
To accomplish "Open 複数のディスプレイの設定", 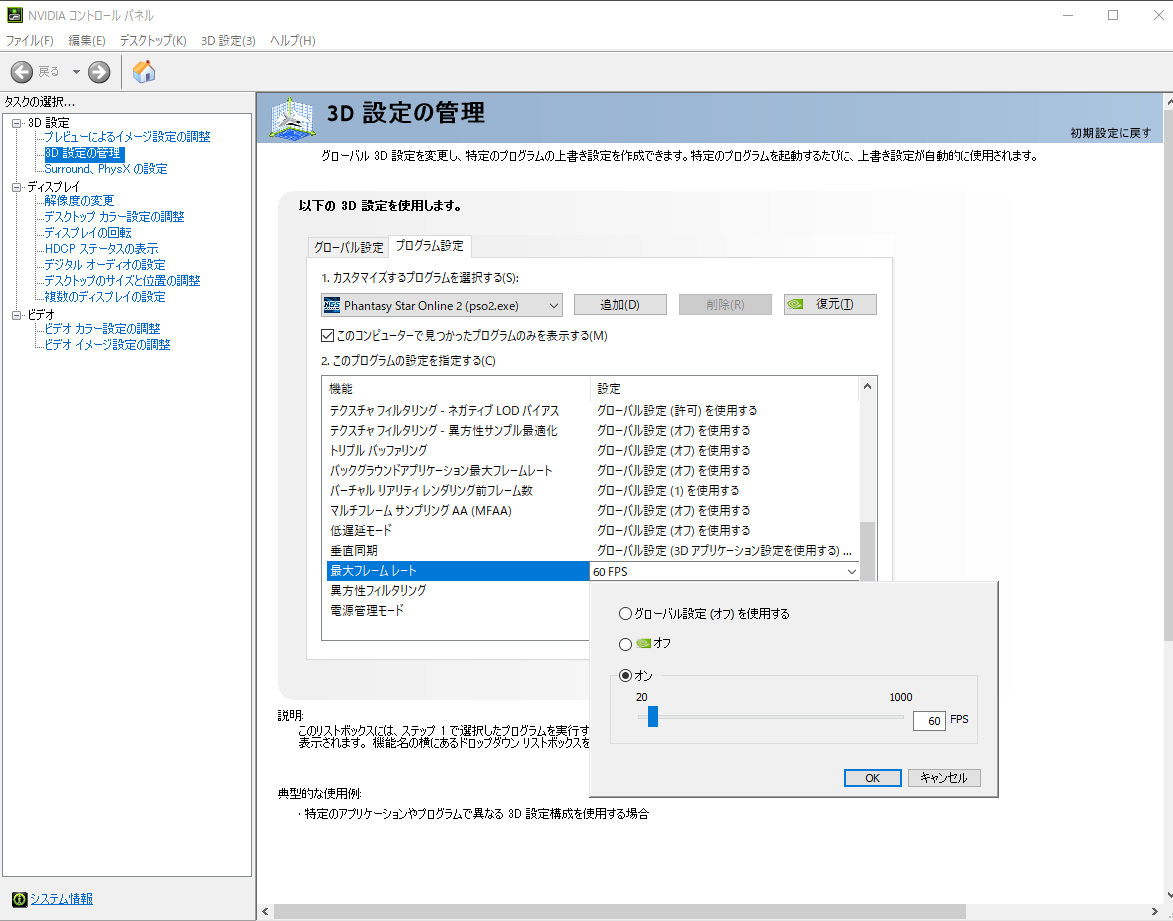I will 105,297.
